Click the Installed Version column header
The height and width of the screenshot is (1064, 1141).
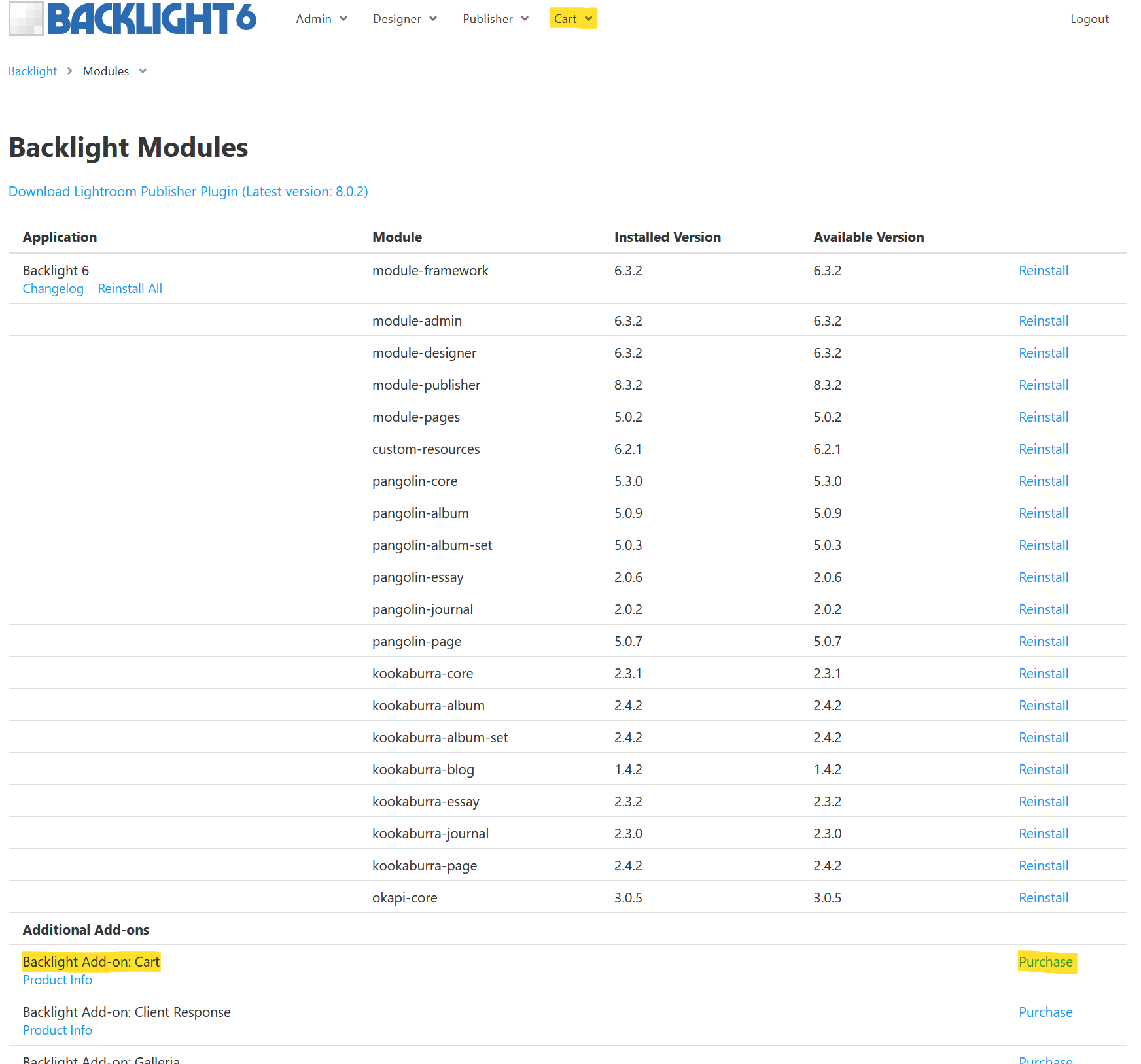tap(667, 237)
